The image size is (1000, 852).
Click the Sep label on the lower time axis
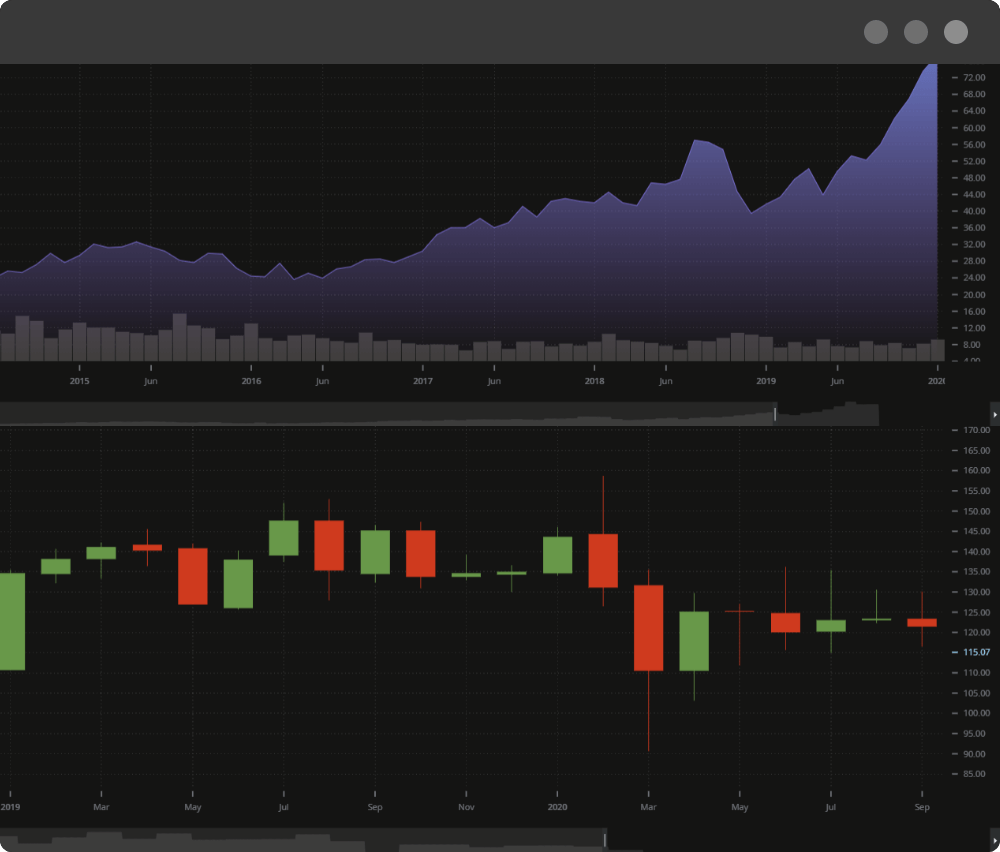(x=922, y=807)
